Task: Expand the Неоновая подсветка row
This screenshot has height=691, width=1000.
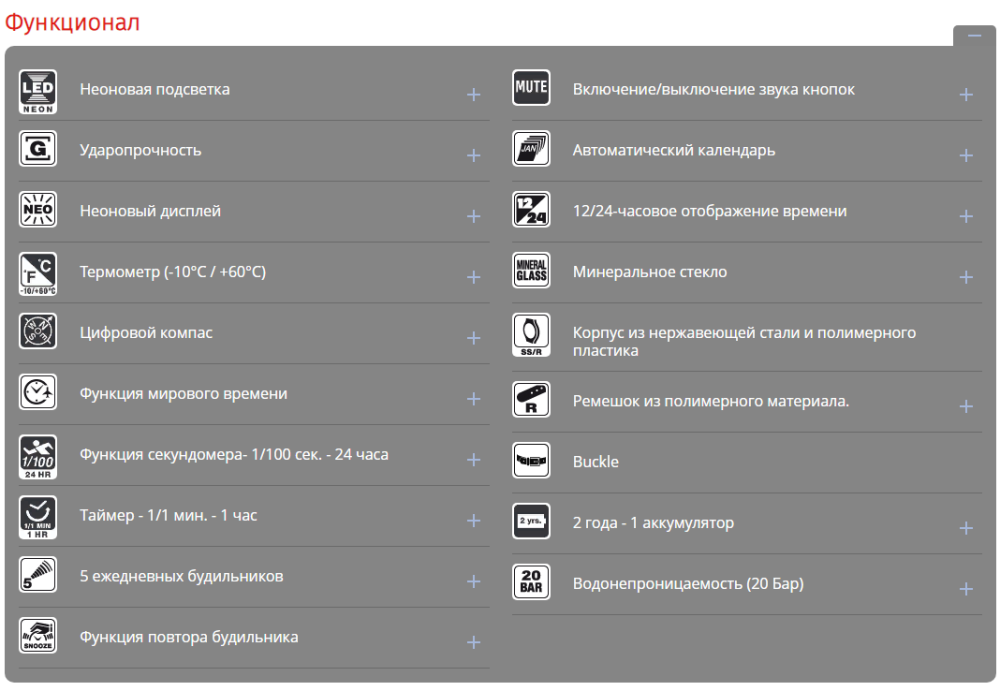Action: [474, 95]
